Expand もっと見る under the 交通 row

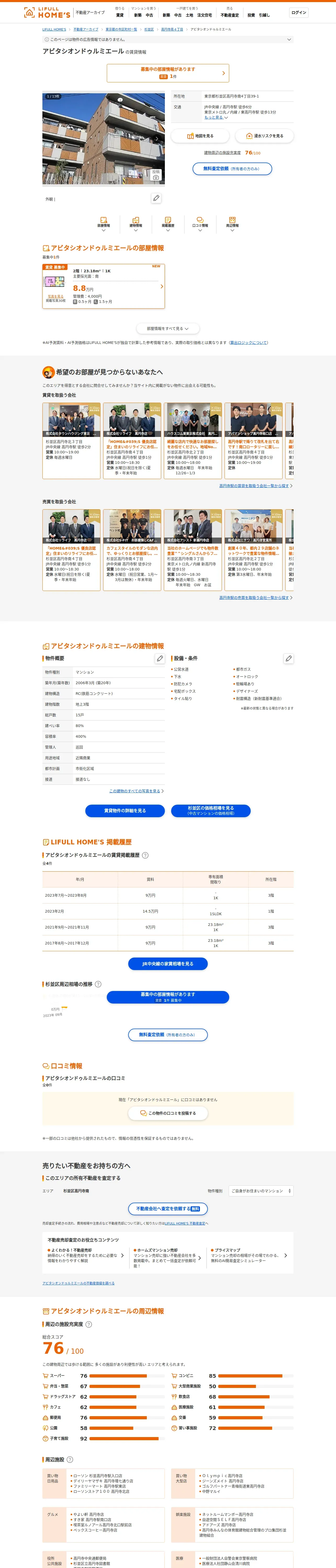pyautogui.click(x=216, y=118)
